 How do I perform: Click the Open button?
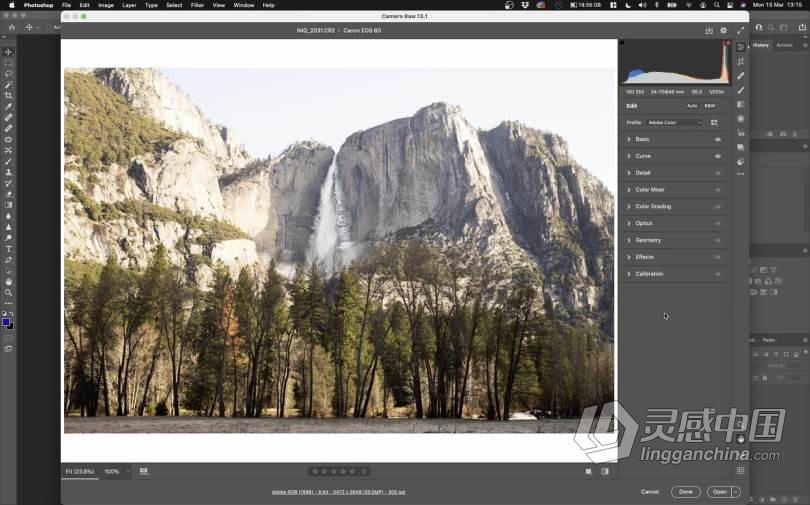coord(720,492)
